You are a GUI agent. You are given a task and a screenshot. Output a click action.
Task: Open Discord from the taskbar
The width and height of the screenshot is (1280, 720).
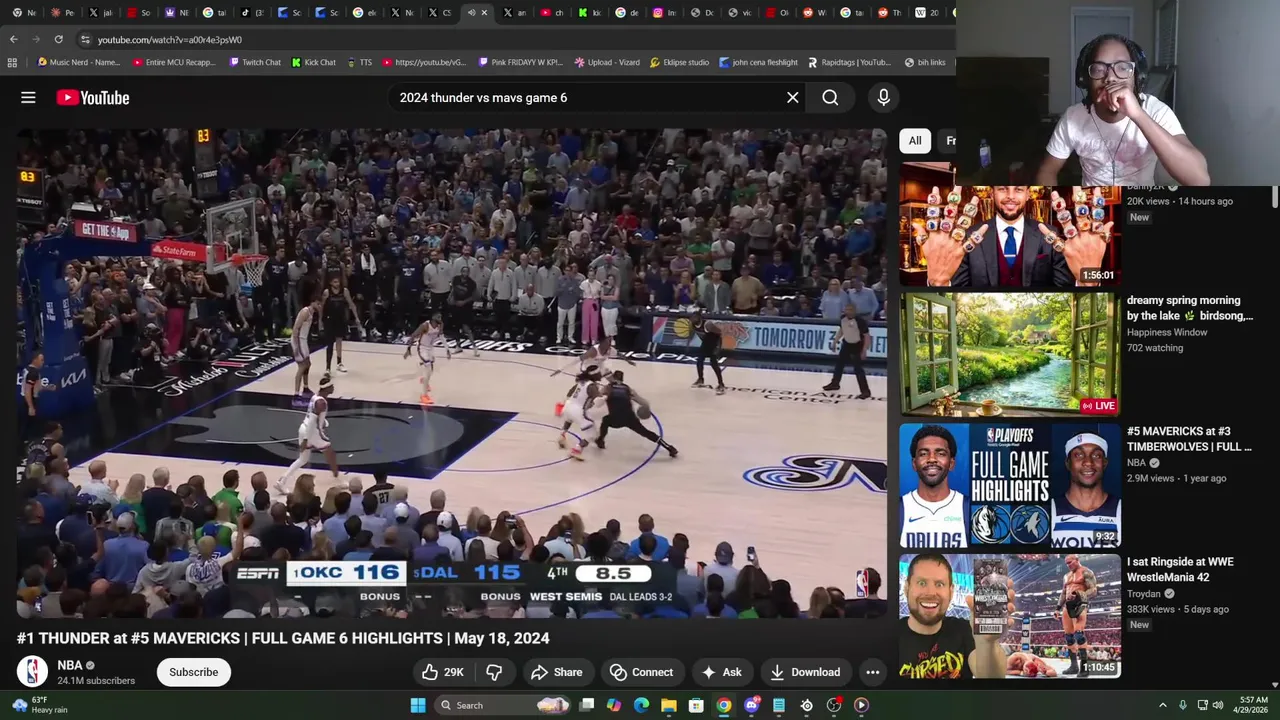click(x=751, y=705)
